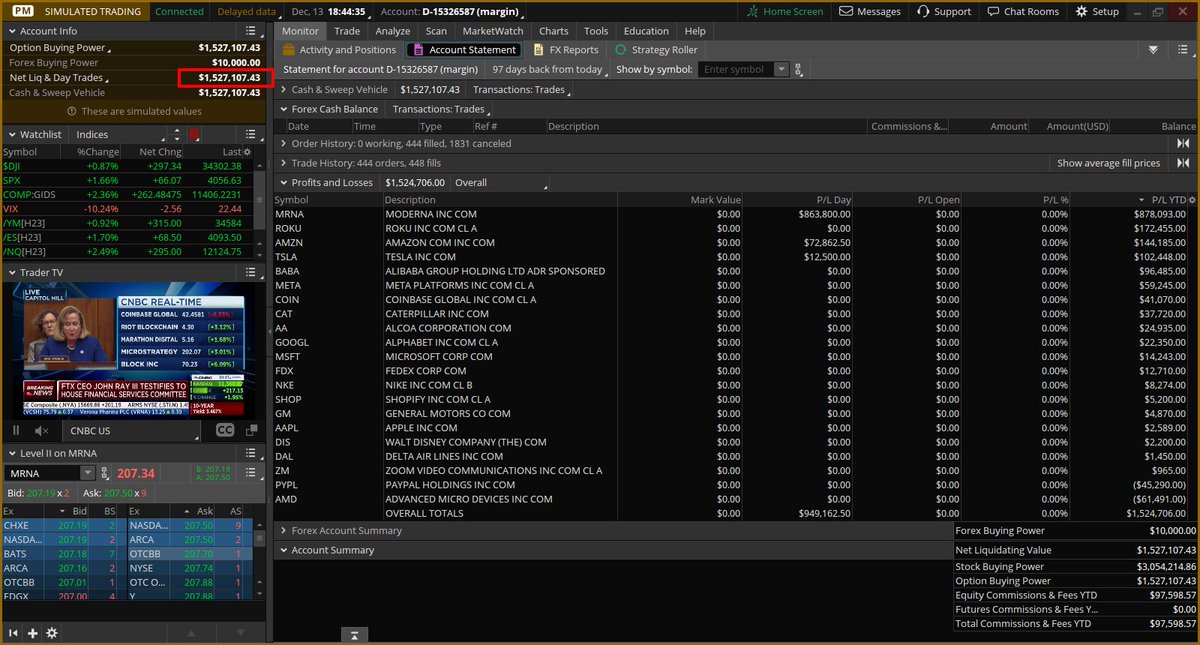Open the Charts tab
This screenshot has height=645, width=1200.
(553, 31)
